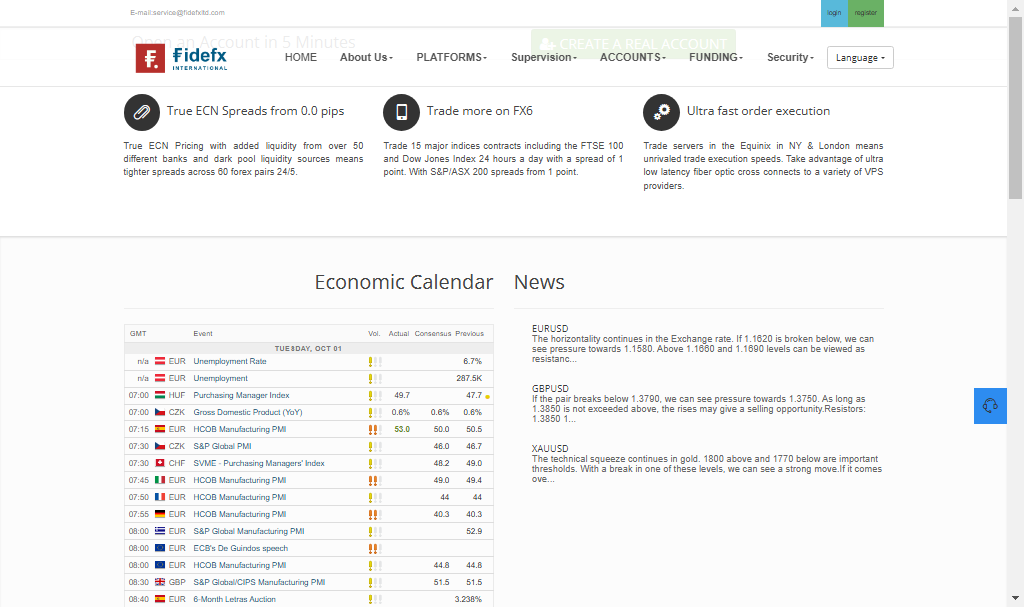Click the Fidefx International logo
Image resolution: width=1024 pixels, height=607 pixels.
(182, 58)
